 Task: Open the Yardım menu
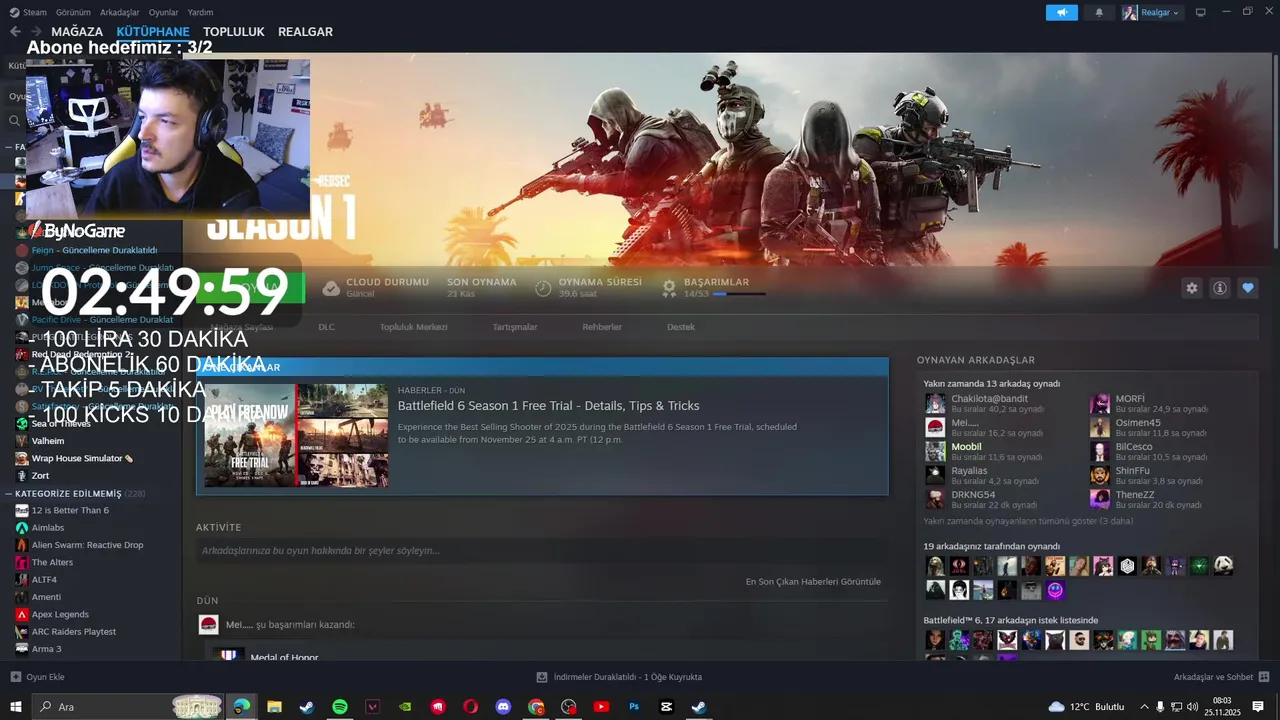click(200, 12)
